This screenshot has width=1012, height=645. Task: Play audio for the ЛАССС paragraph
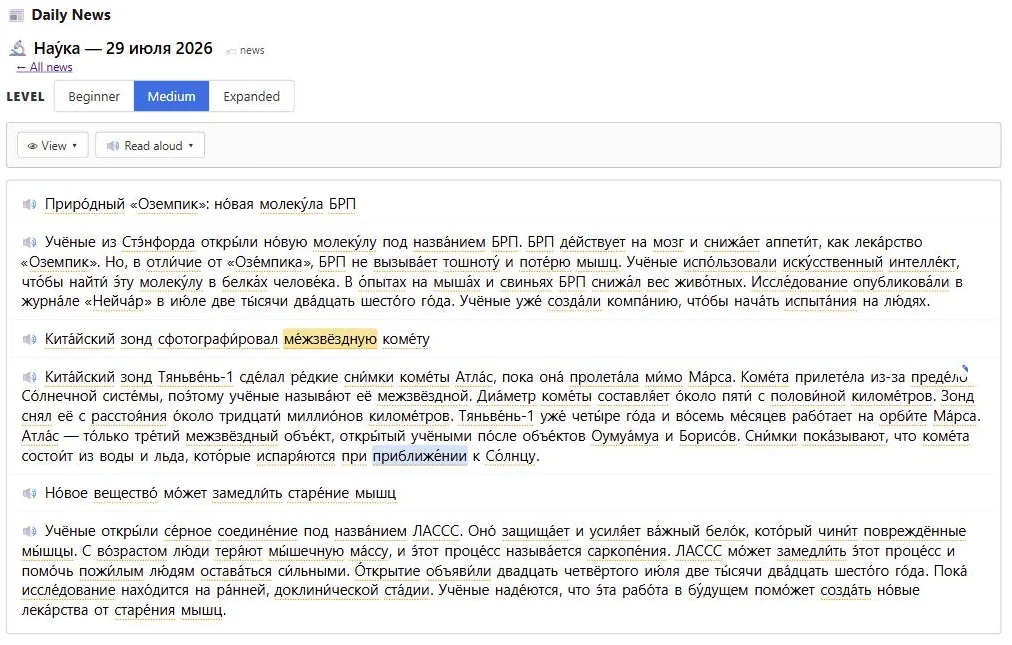click(30, 531)
